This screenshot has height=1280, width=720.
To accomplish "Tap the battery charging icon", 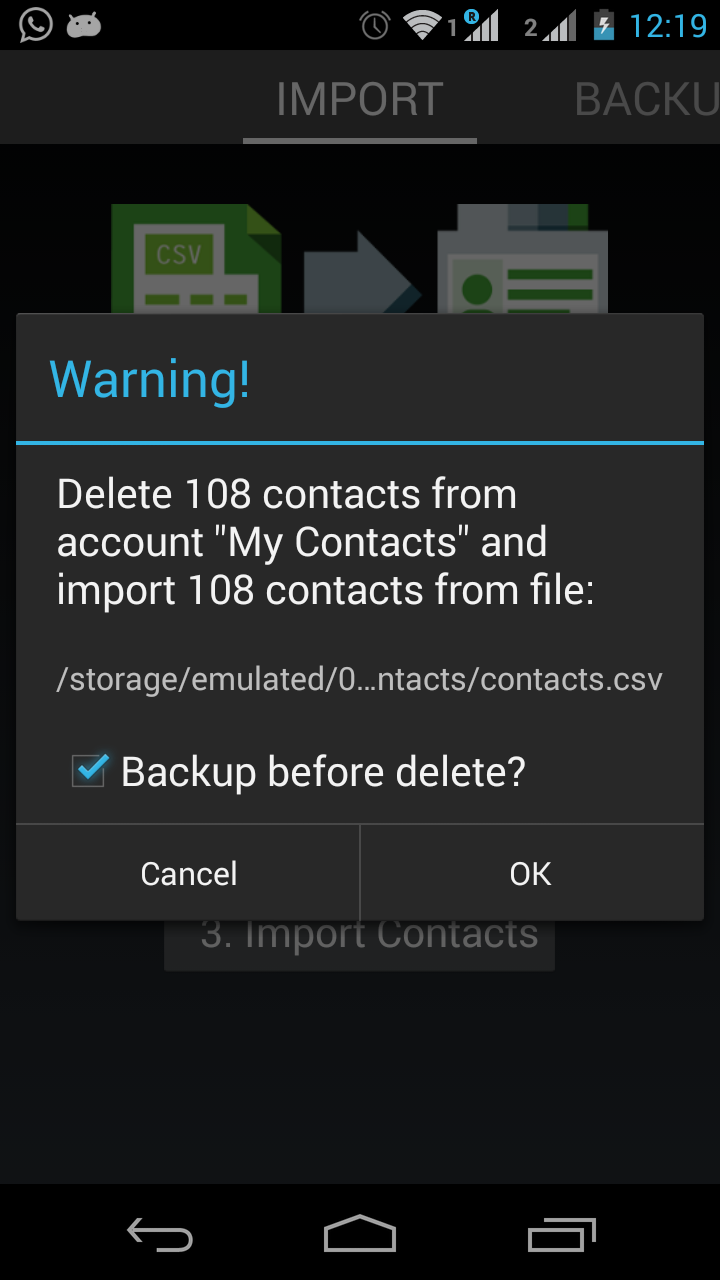I will [x=603, y=25].
